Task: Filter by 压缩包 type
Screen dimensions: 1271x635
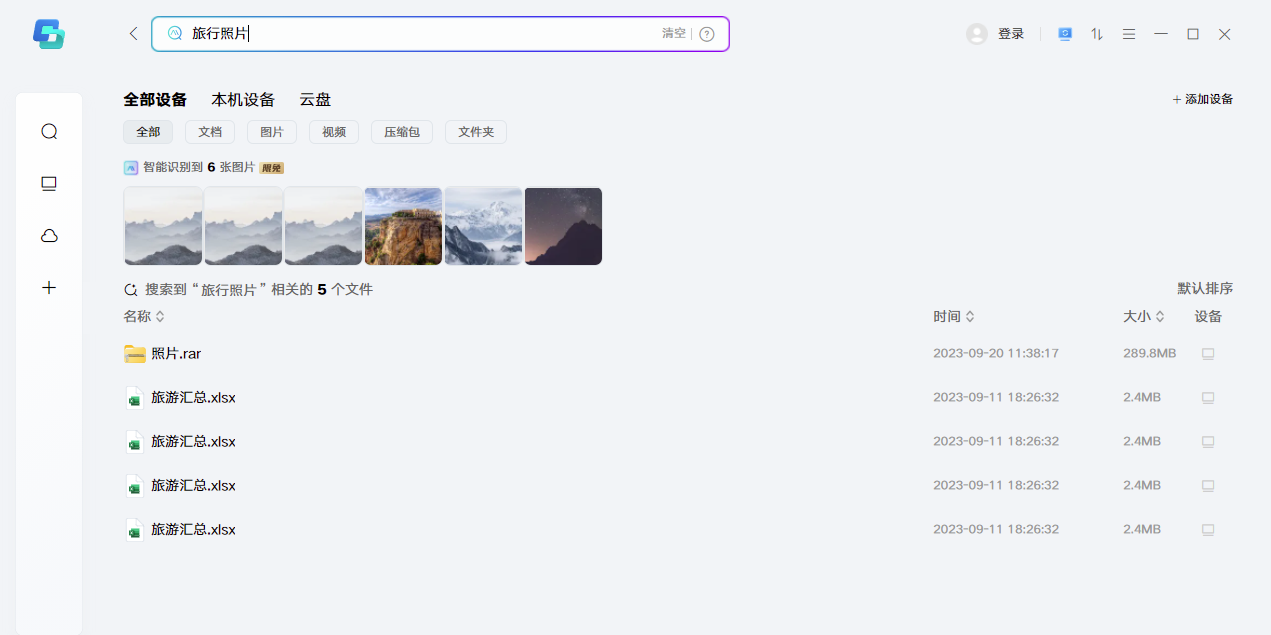Action: [x=402, y=132]
